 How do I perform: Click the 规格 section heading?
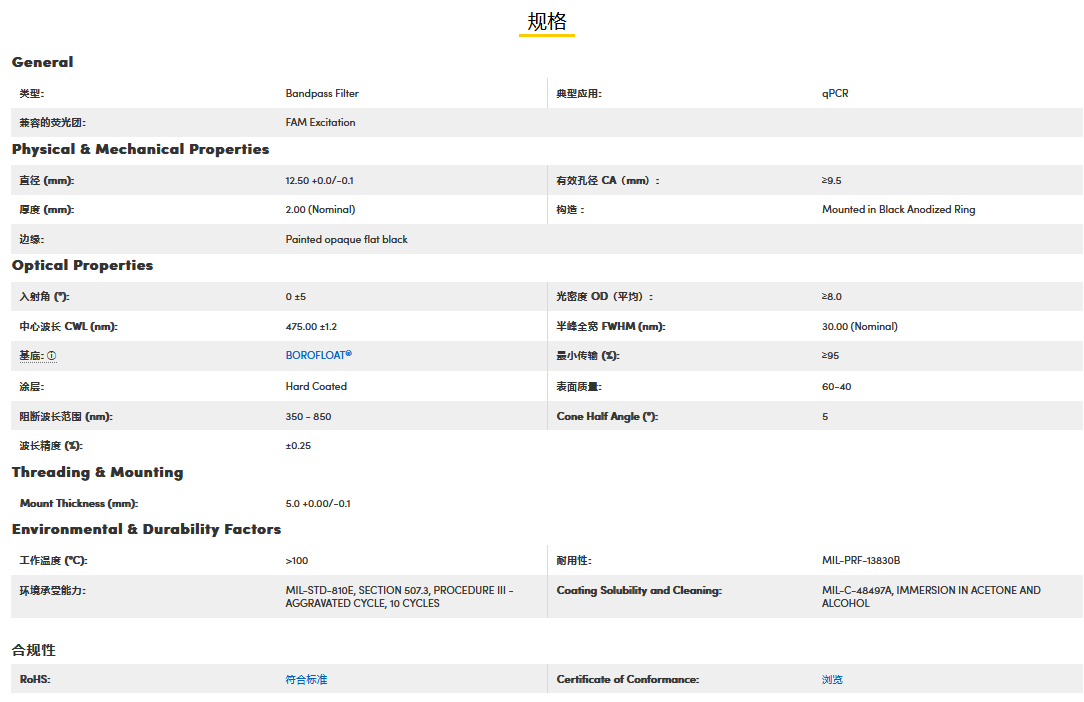point(547,22)
